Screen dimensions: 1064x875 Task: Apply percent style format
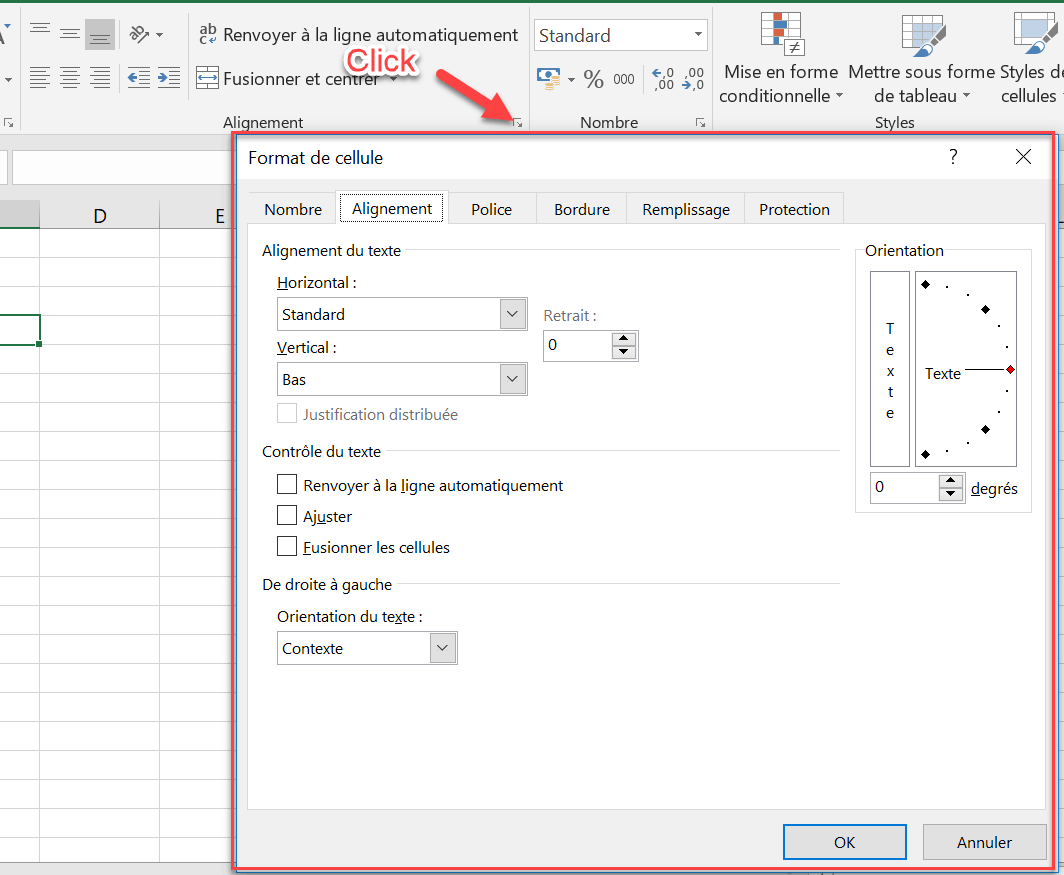click(594, 79)
